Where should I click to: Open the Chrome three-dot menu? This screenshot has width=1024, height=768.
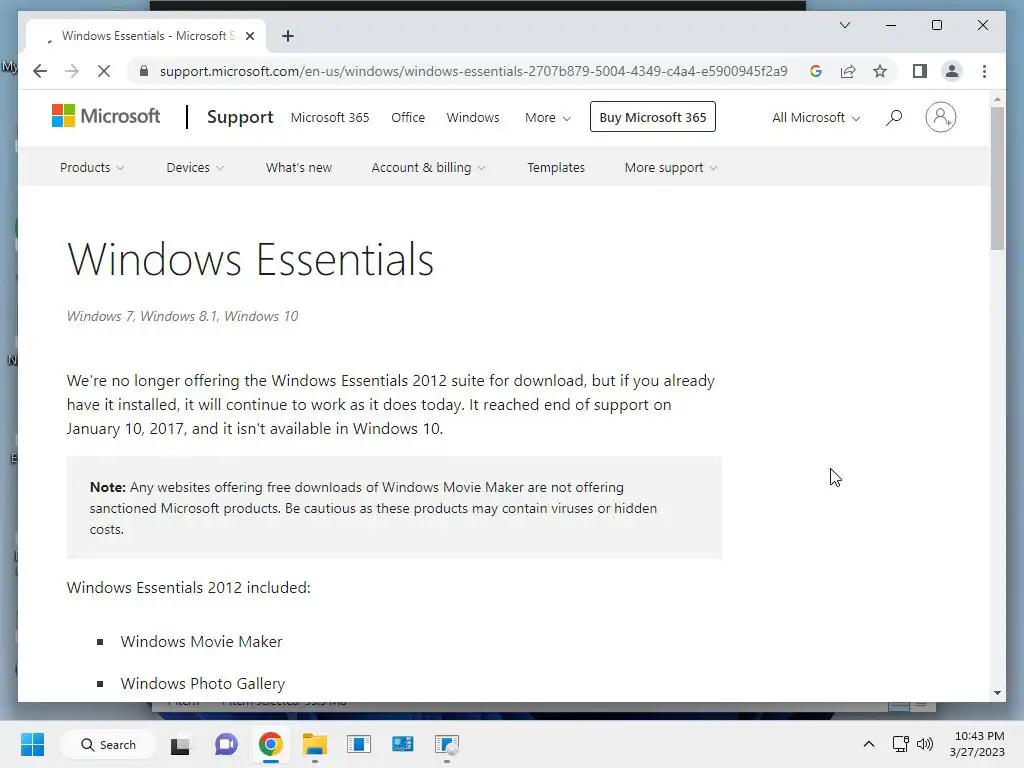coord(984,71)
